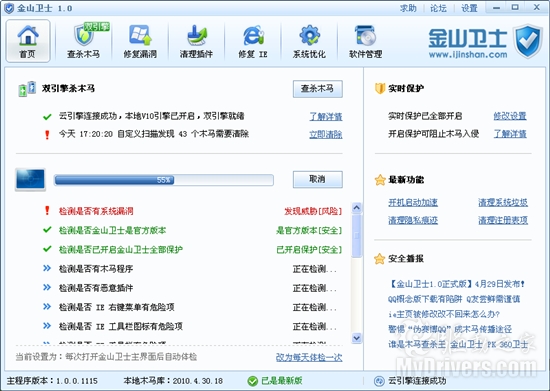Click 了解详情 link beside cloud engine status
This screenshot has height=391, width=550.
click(x=326, y=116)
